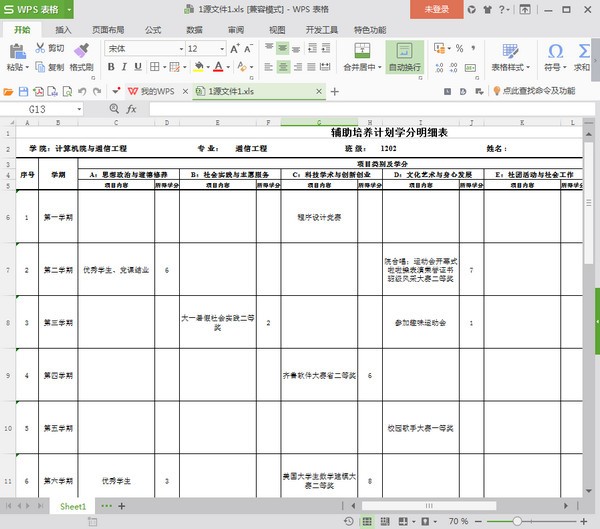Expand the font size 12 dropdown
Screen dimensions: 600x529
click(222, 49)
